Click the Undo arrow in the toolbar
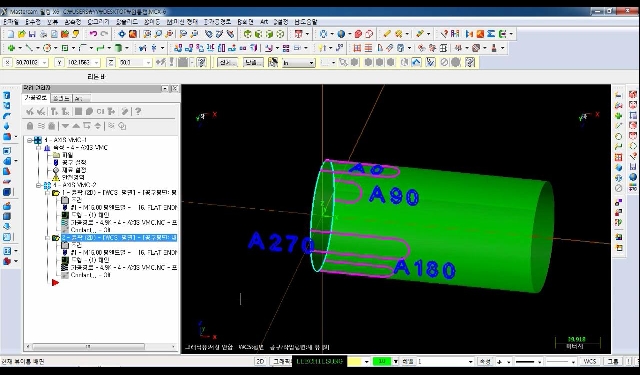Image resolution: width=640 pixels, height=375 pixels. click(x=93, y=34)
